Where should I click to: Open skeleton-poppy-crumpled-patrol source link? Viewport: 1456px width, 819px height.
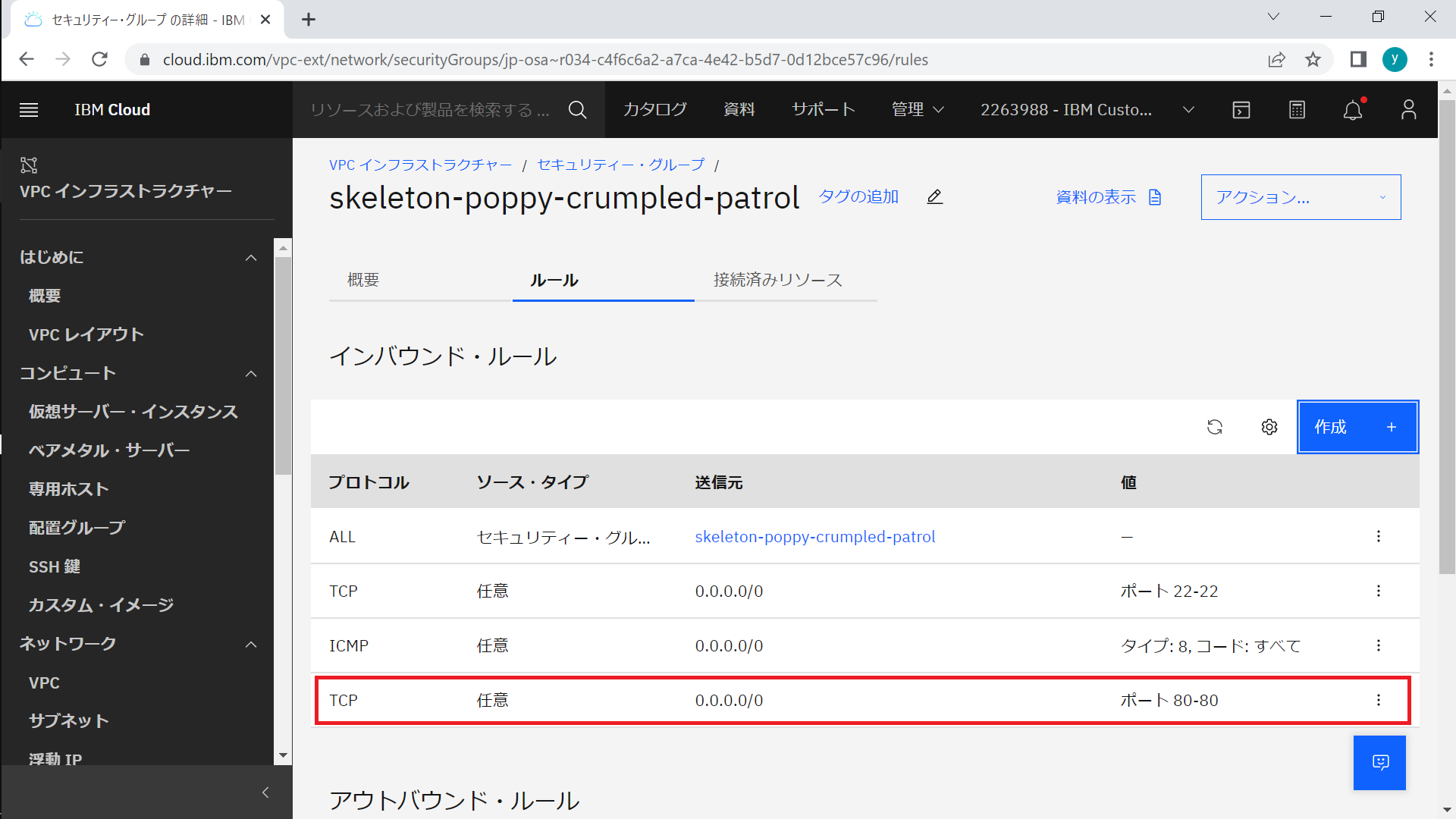coord(815,537)
